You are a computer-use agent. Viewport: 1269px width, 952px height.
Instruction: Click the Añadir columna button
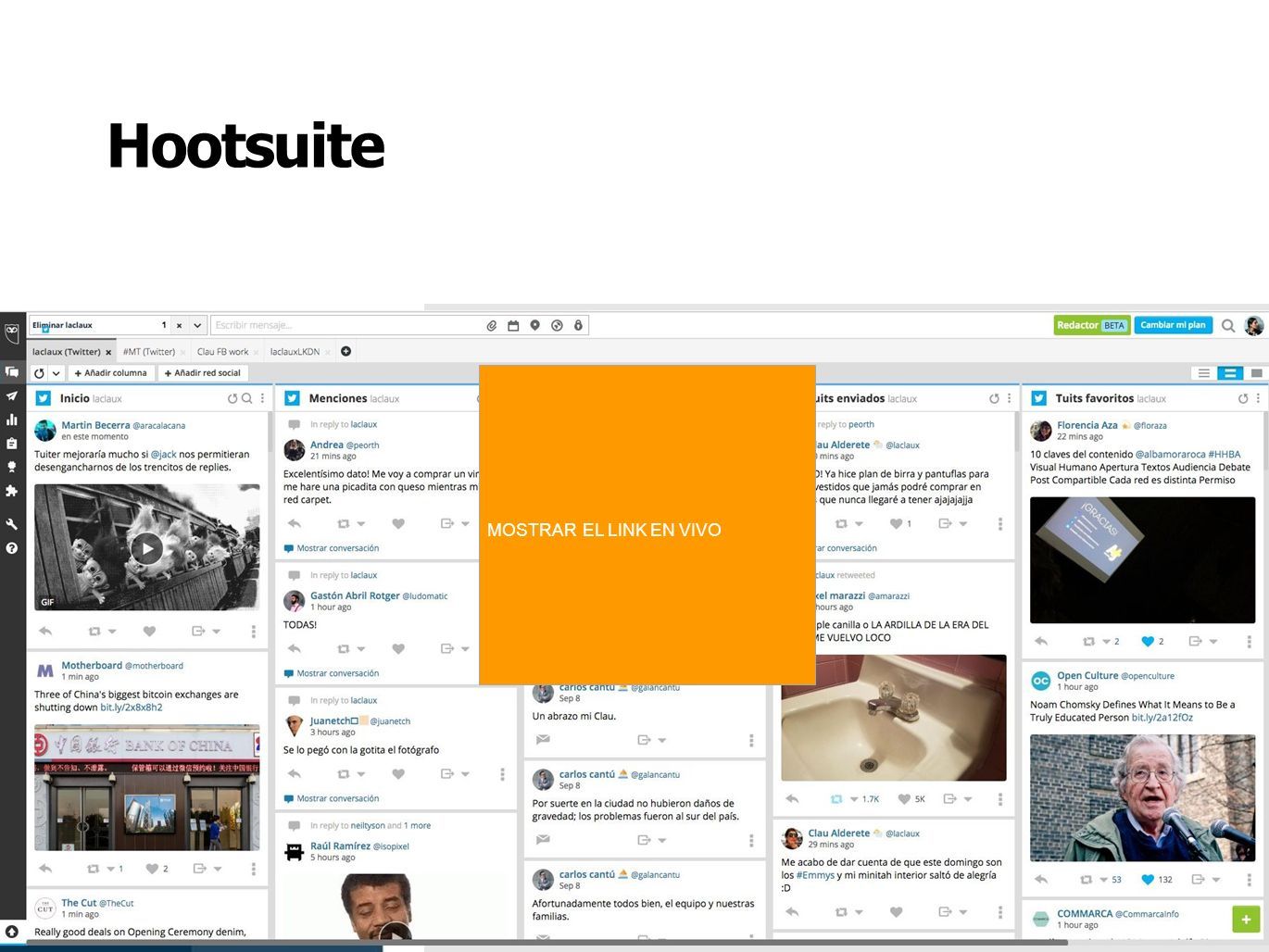point(111,373)
